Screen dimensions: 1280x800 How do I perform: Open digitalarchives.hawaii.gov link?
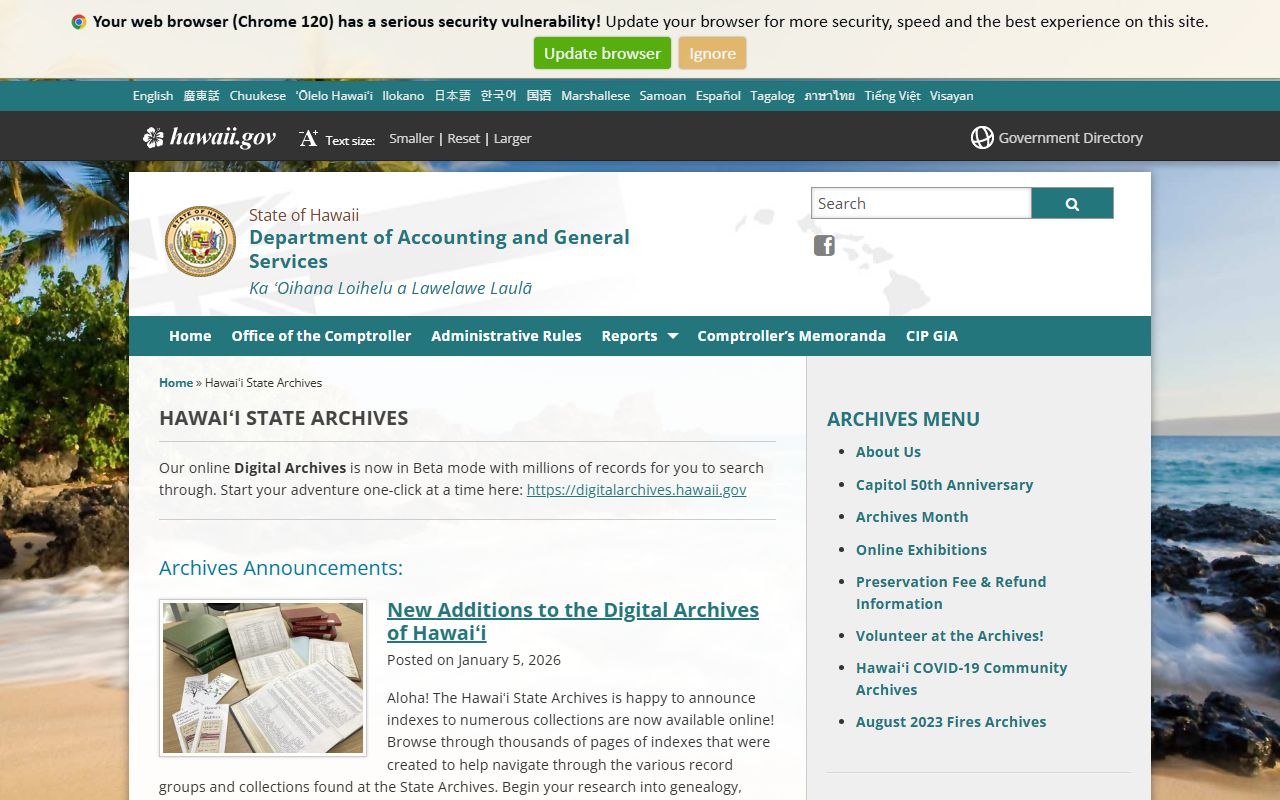[x=636, y=490]
